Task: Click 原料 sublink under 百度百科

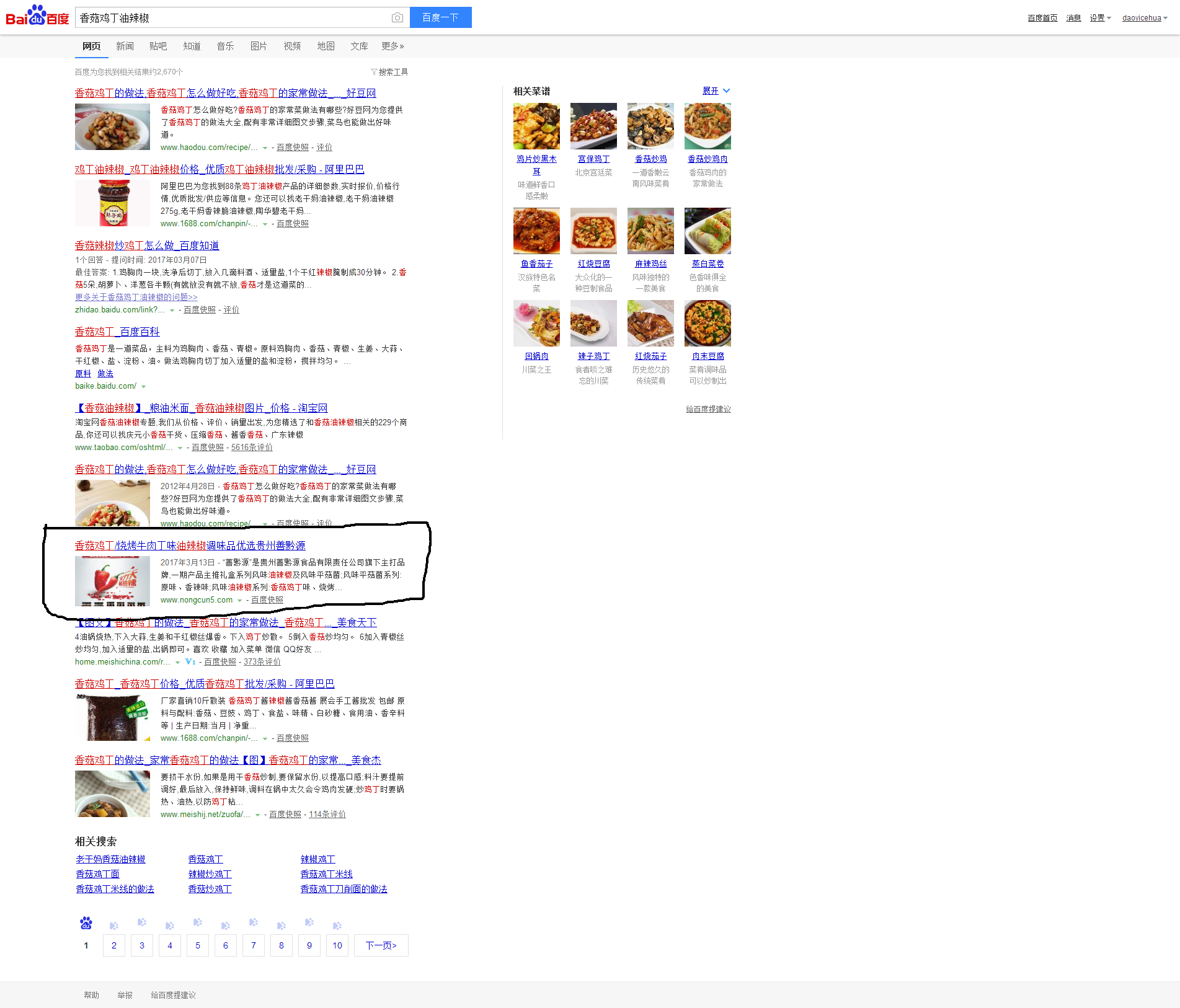Action: [x=83, y=373]
